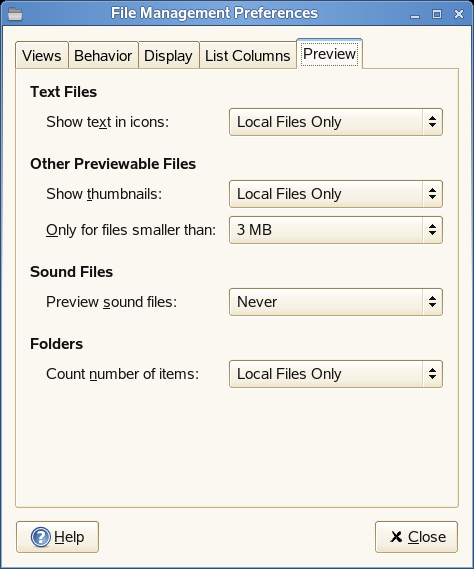Open the Preview sound files dropdown
This screenshot has width=474, height=569.
pyautogui.click(x=336, y=302)
